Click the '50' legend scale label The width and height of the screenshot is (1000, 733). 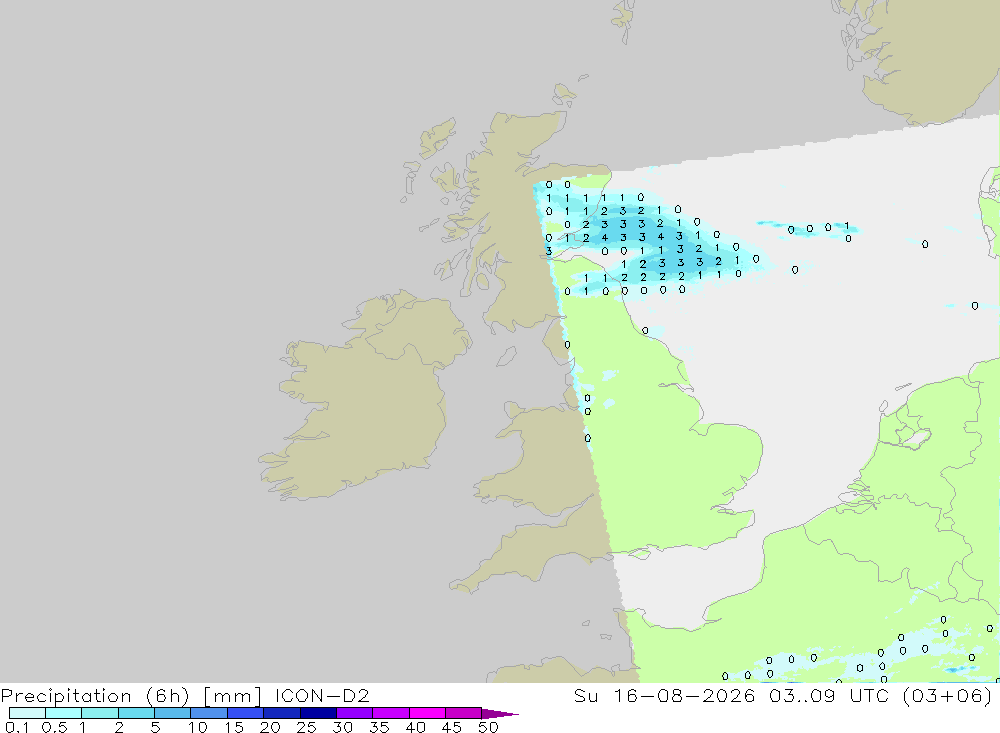coord(488,727)
